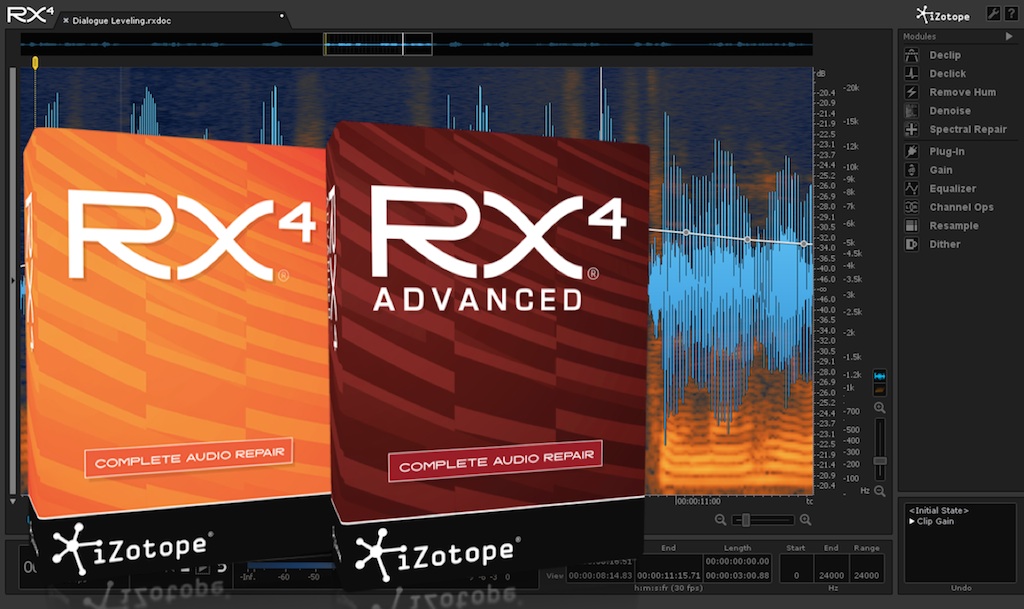The width and height of the screenshot is (1024, 609).
Task: Toggle edit mode with the pencil icon
Action: (992, 13)
